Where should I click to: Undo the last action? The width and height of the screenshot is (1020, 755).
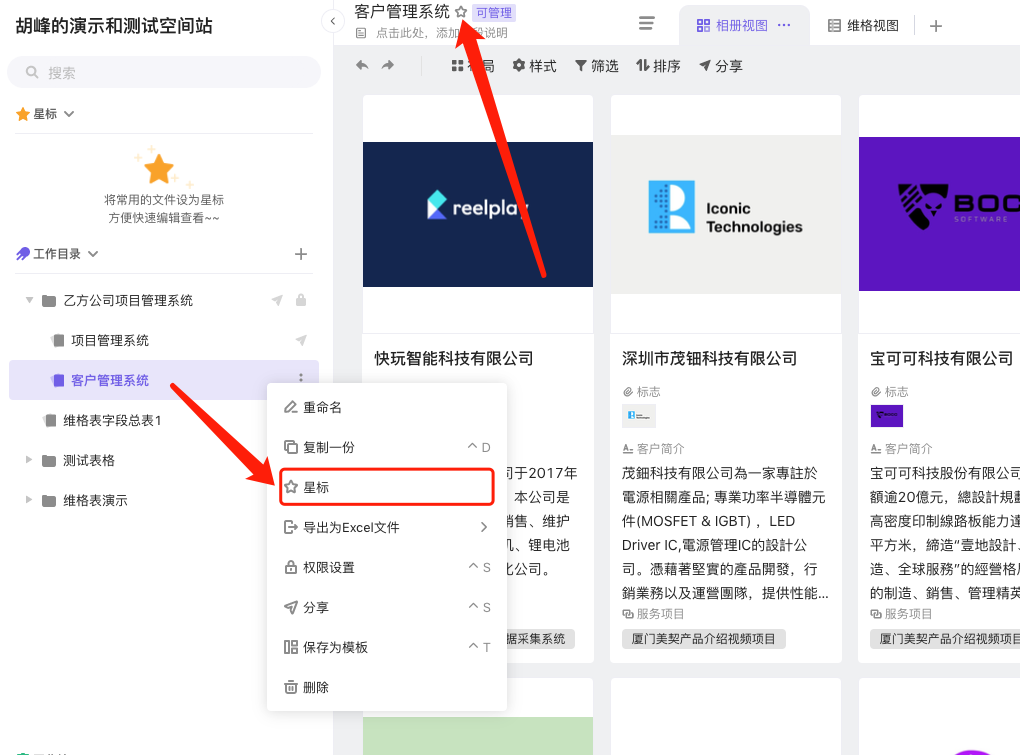pos(362,65)
